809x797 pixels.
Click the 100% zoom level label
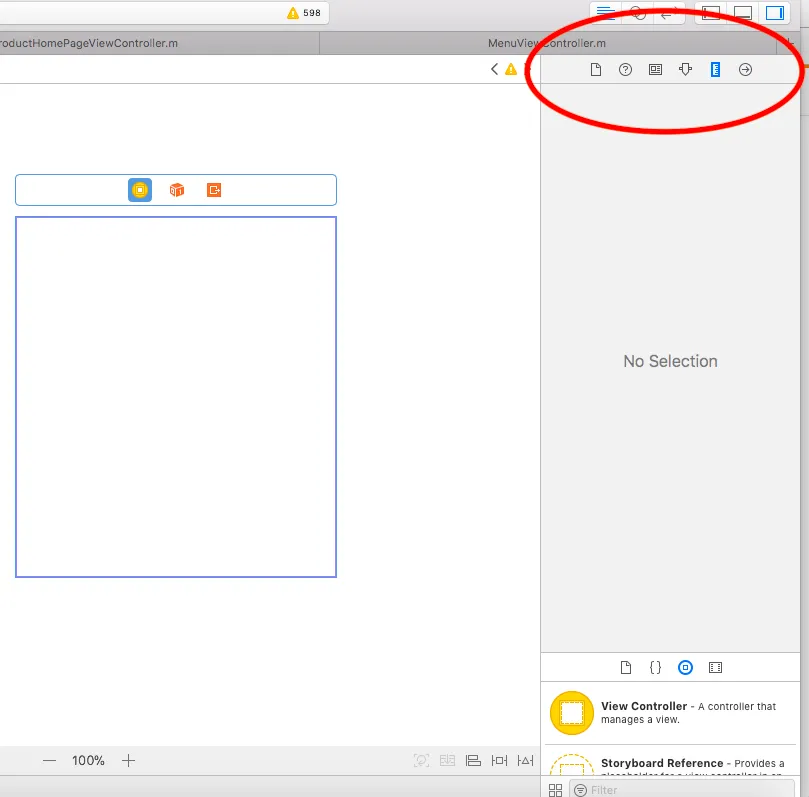point(88,760)
